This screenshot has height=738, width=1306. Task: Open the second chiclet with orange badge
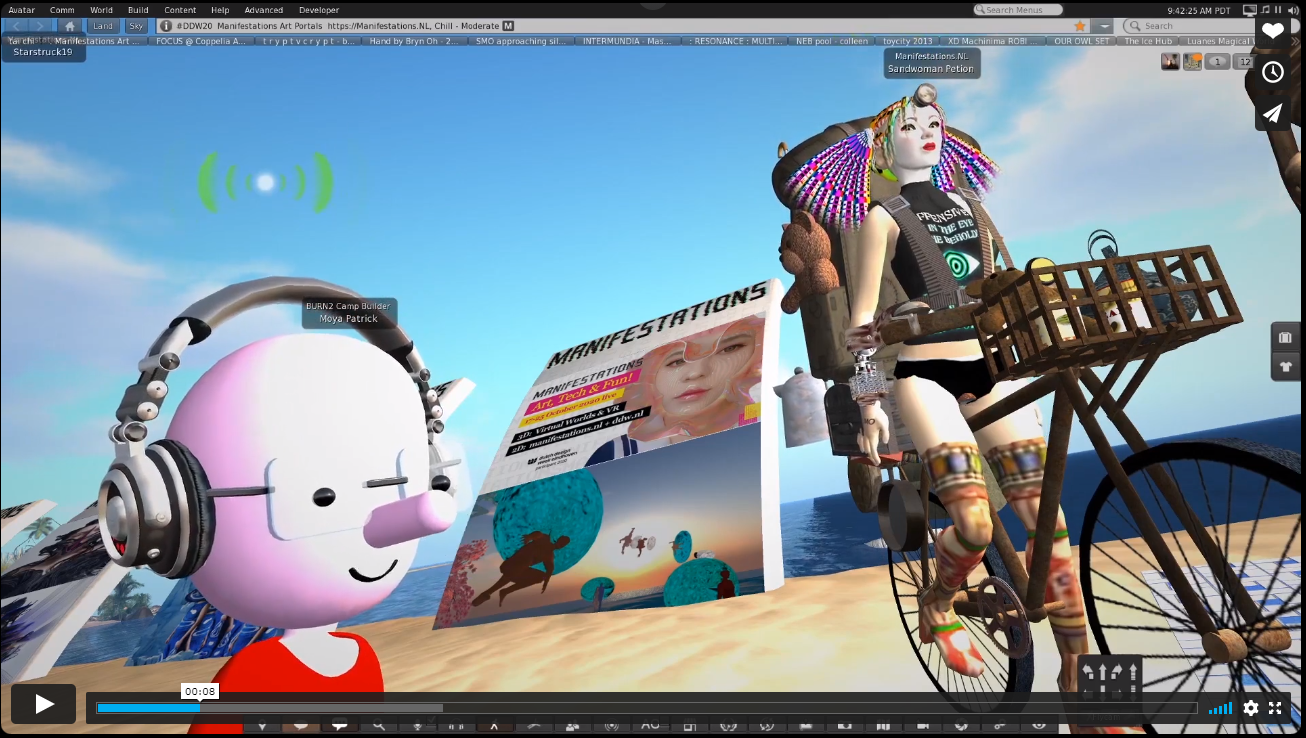point(1192,62)
